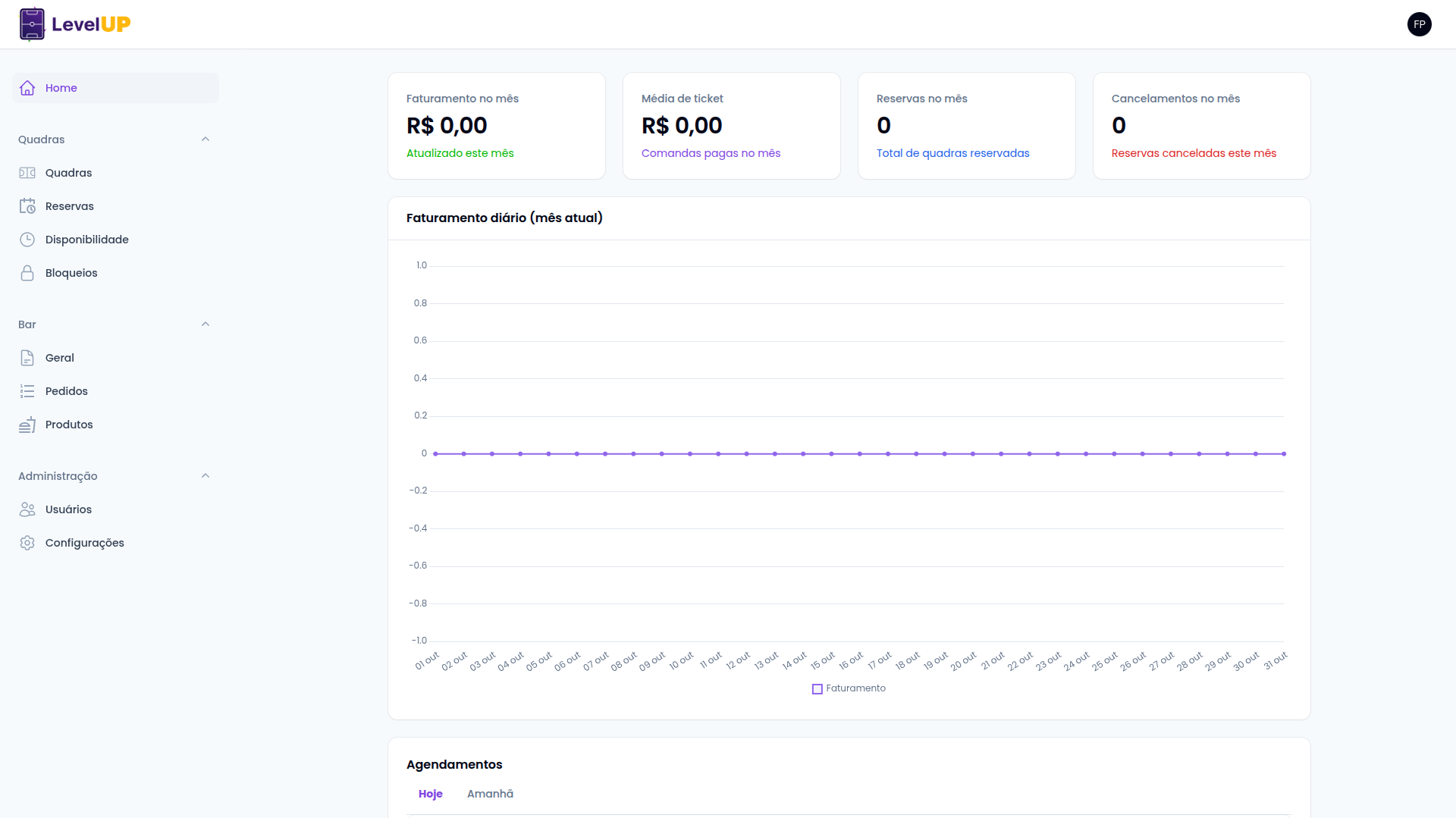Click the Home house icon
Image resolution: width=1456 pixels, height=818 pixels.
27,88
